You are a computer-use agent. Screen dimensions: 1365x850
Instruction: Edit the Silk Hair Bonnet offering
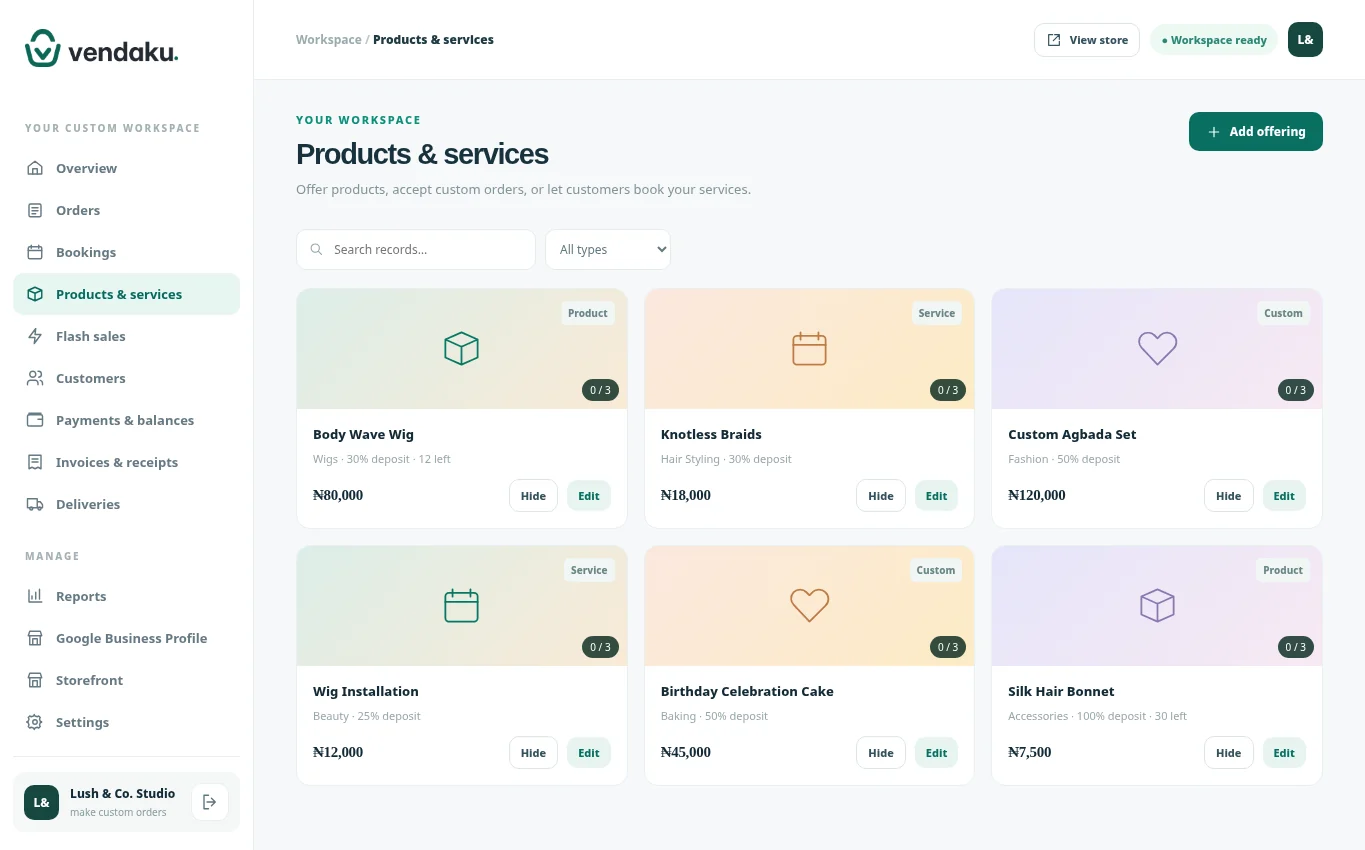click(1284, 753)
